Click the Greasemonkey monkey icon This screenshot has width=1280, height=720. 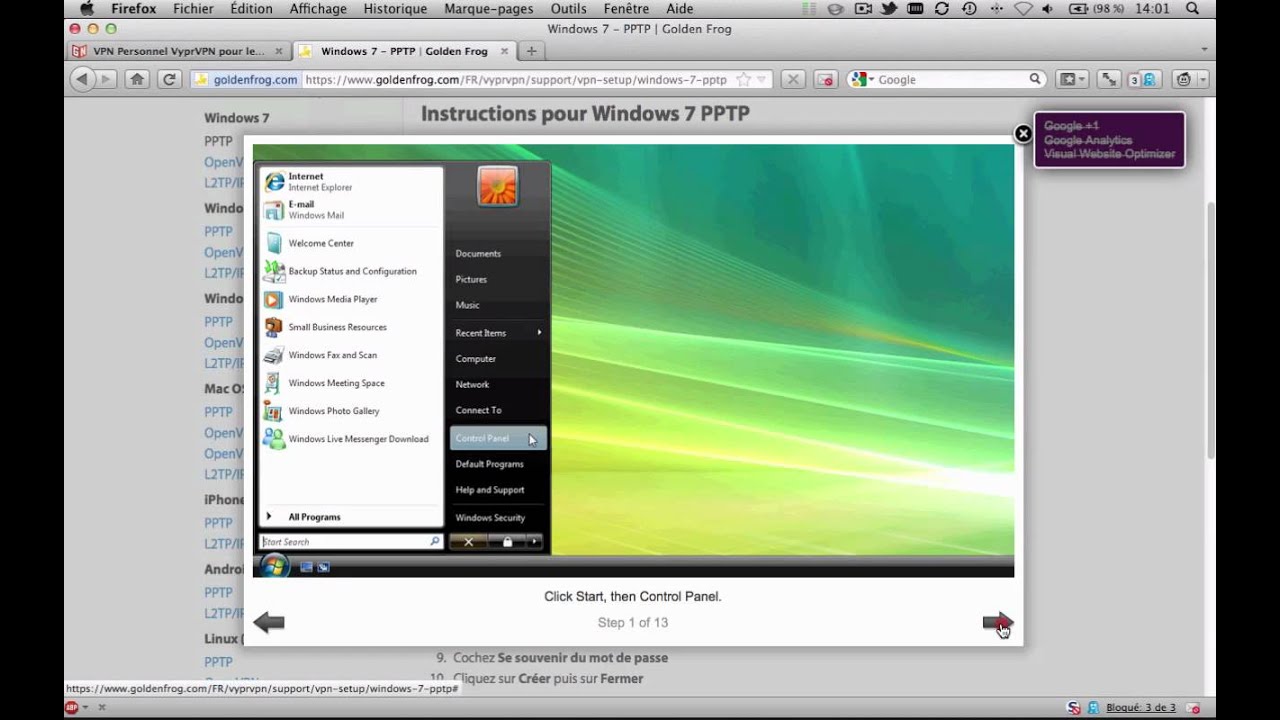click(x=1184, y=79)
